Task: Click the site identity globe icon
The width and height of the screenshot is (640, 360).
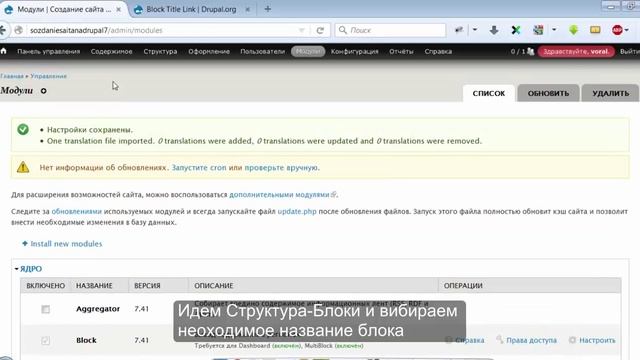Action: [18, 30]
